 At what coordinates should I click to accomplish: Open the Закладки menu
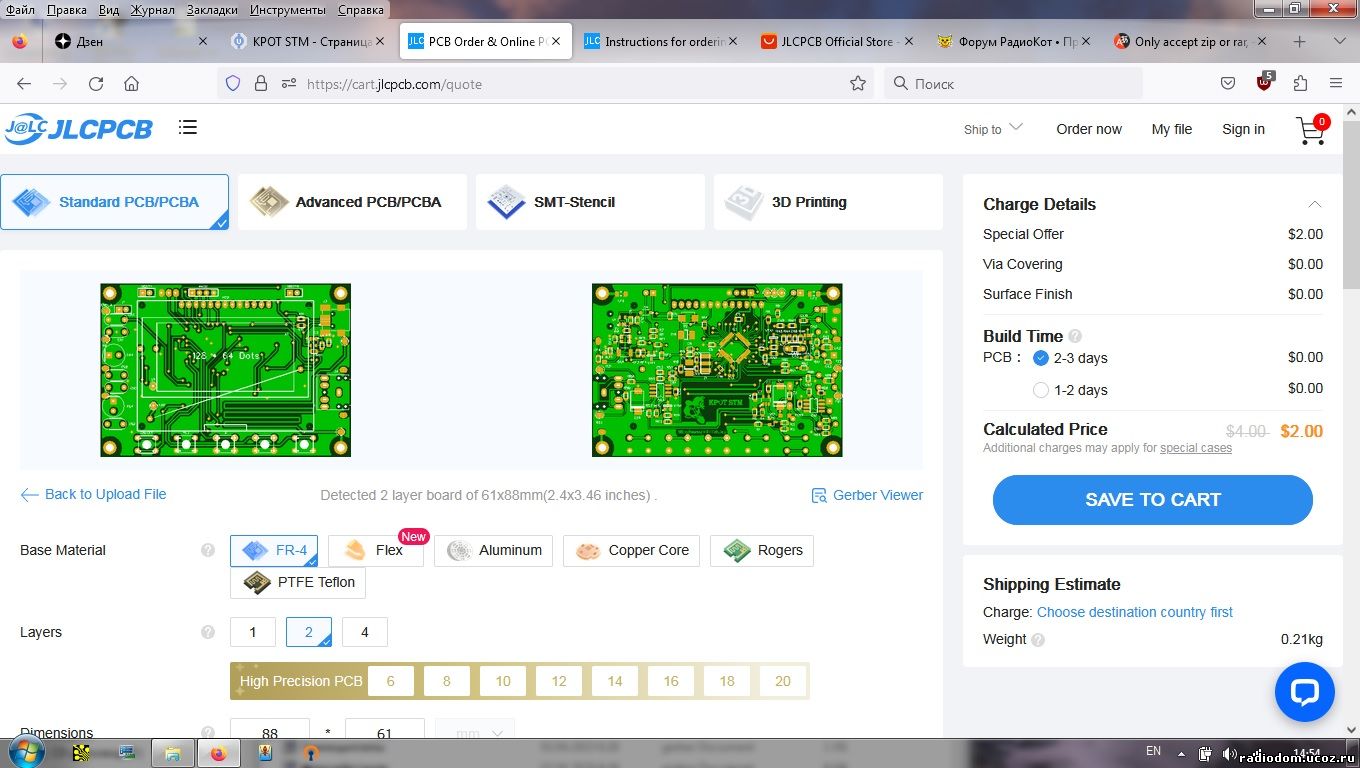click(212, 9)
